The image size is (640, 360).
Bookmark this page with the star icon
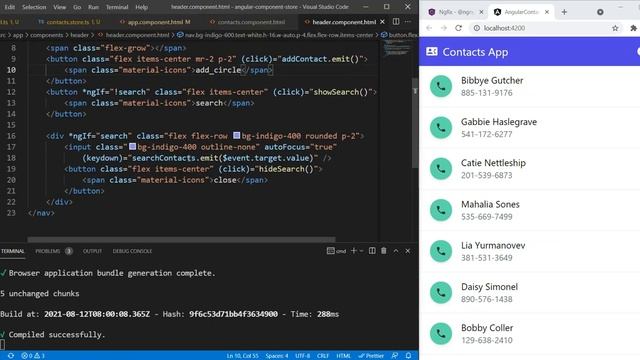[x=615, y=28]
